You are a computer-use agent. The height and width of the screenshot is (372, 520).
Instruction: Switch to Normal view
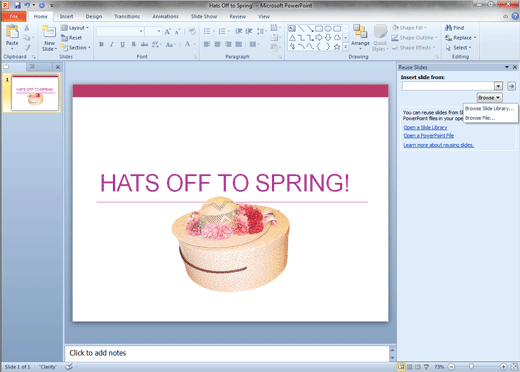[x=401, y=367]
